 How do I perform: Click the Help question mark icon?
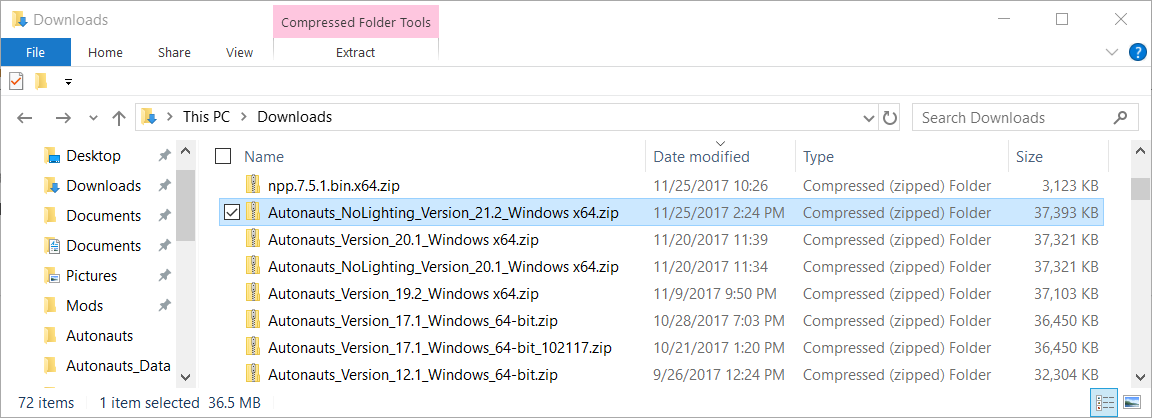coord(1137,52)
